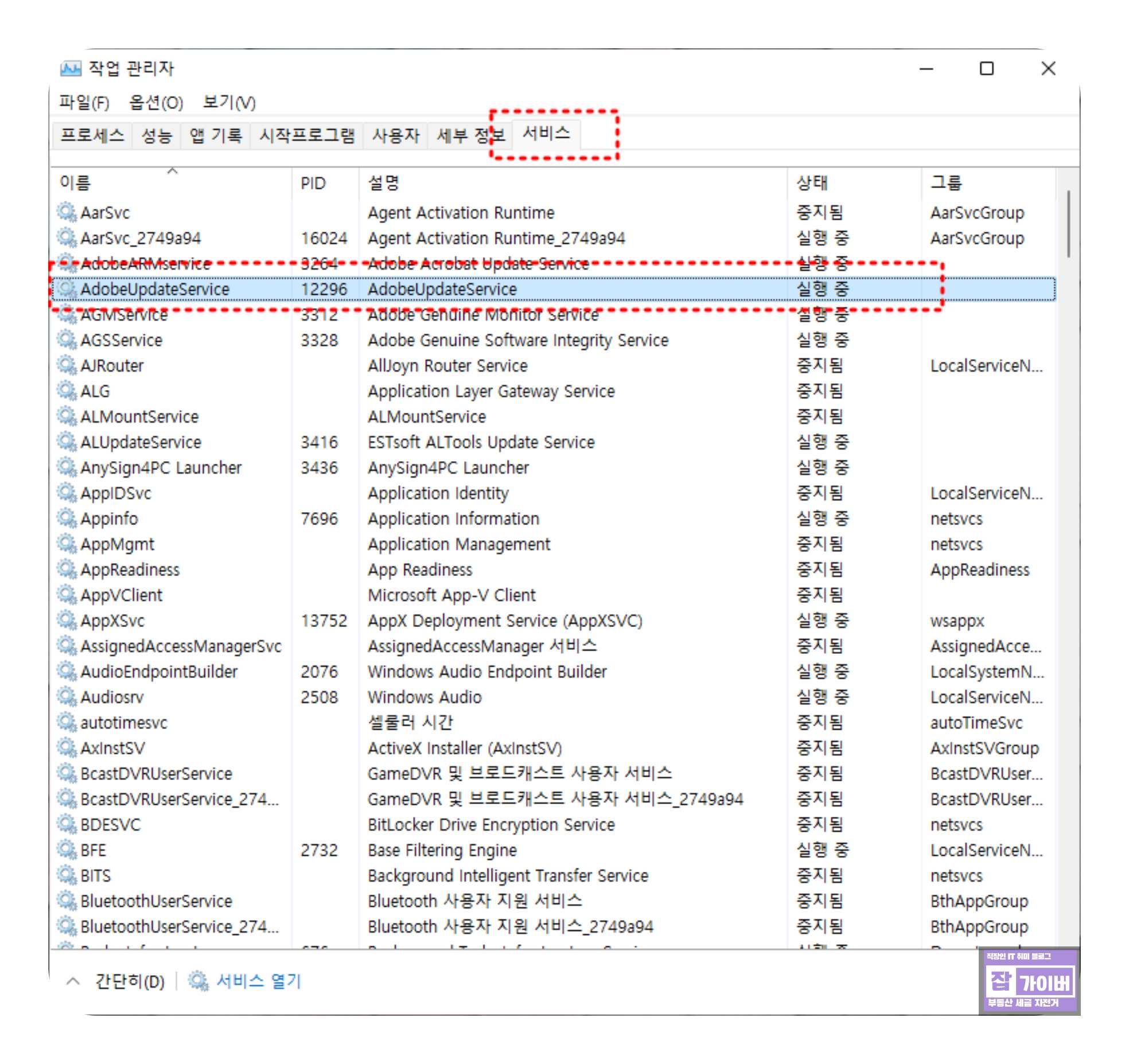Click the gear icon of AppXSvc row
The width and height of the screenshot is (1129, 1064).
coord(67,620)
